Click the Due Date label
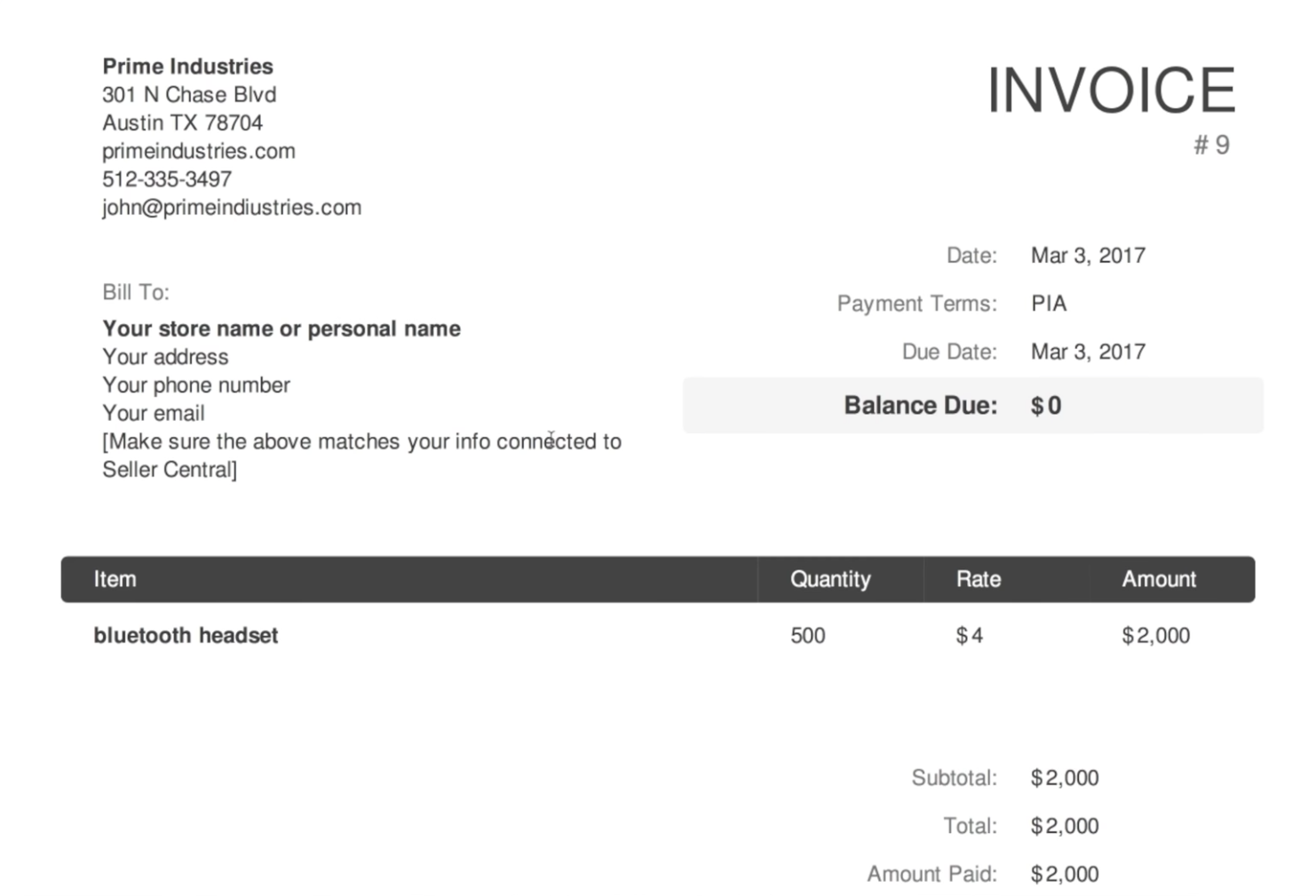The width and height of the screenshot is (1316, 896). point(948,352)
